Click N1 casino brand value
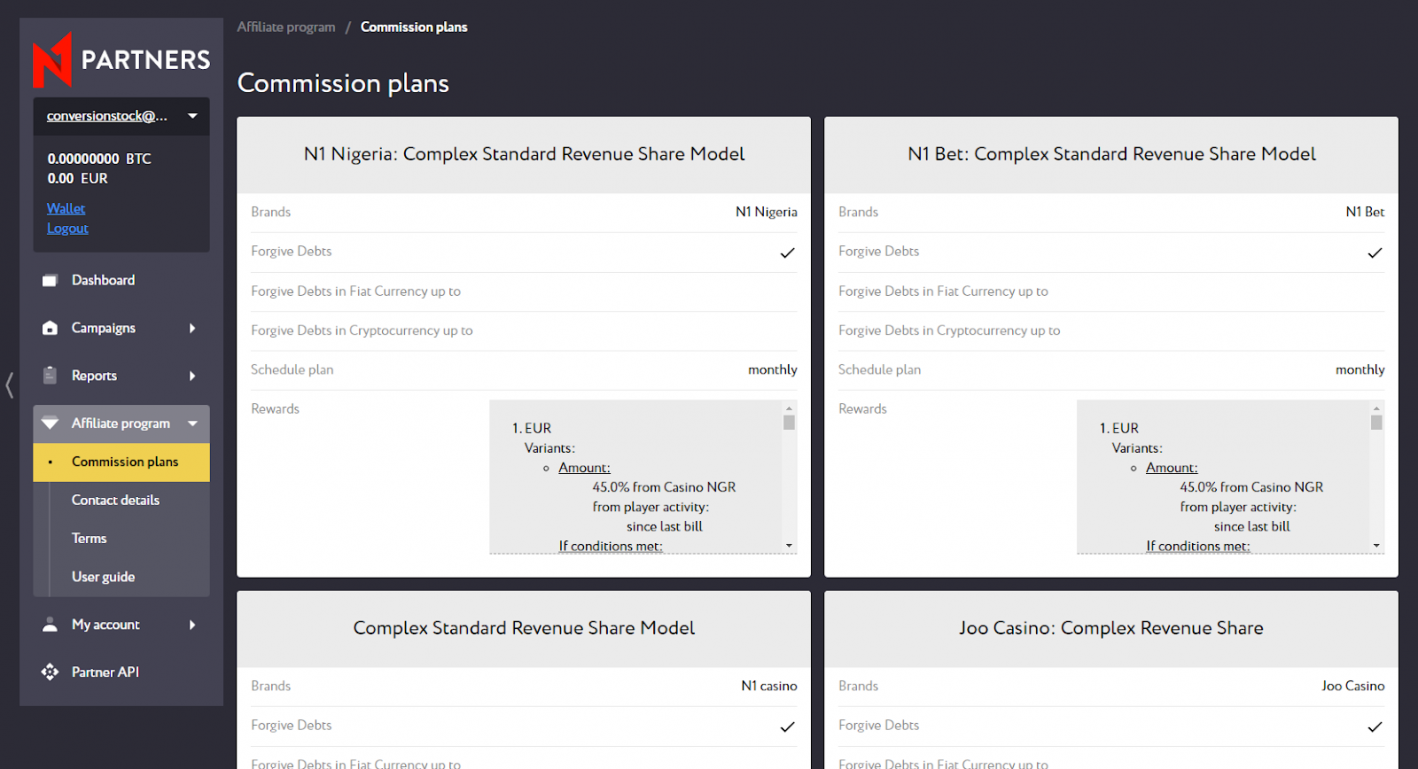Viewport: 1418px width, 769px height. point(769,686)
